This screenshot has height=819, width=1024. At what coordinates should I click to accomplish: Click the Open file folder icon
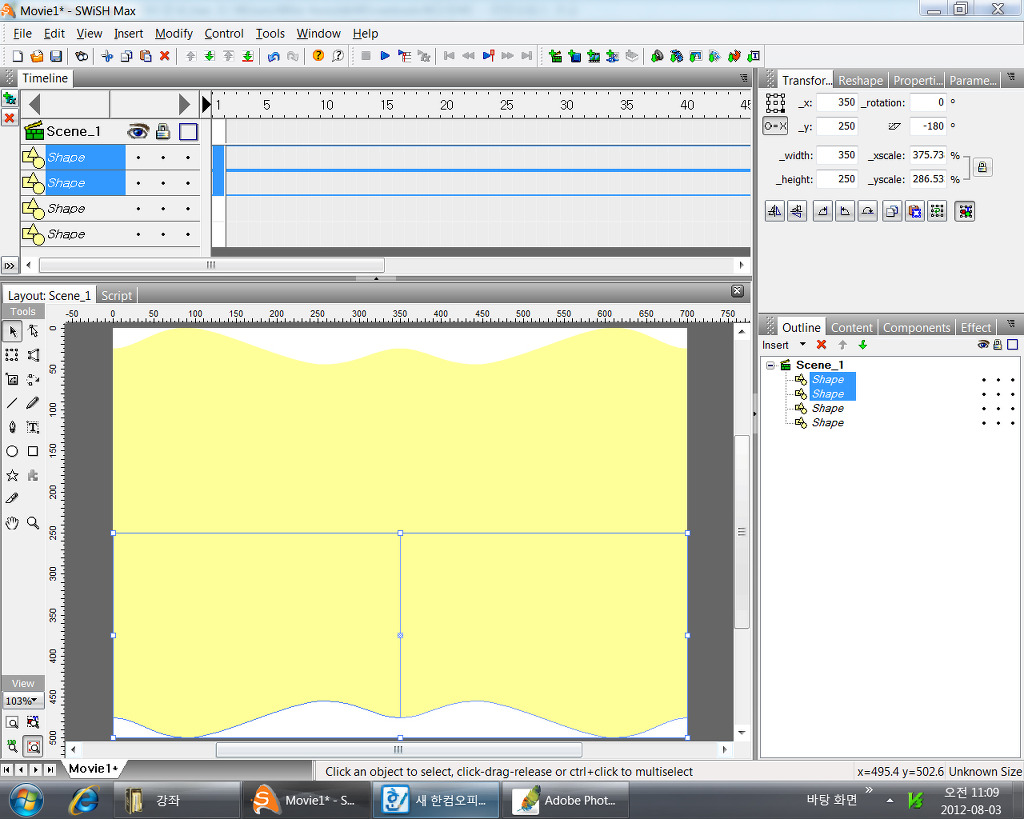click(37, 56)
